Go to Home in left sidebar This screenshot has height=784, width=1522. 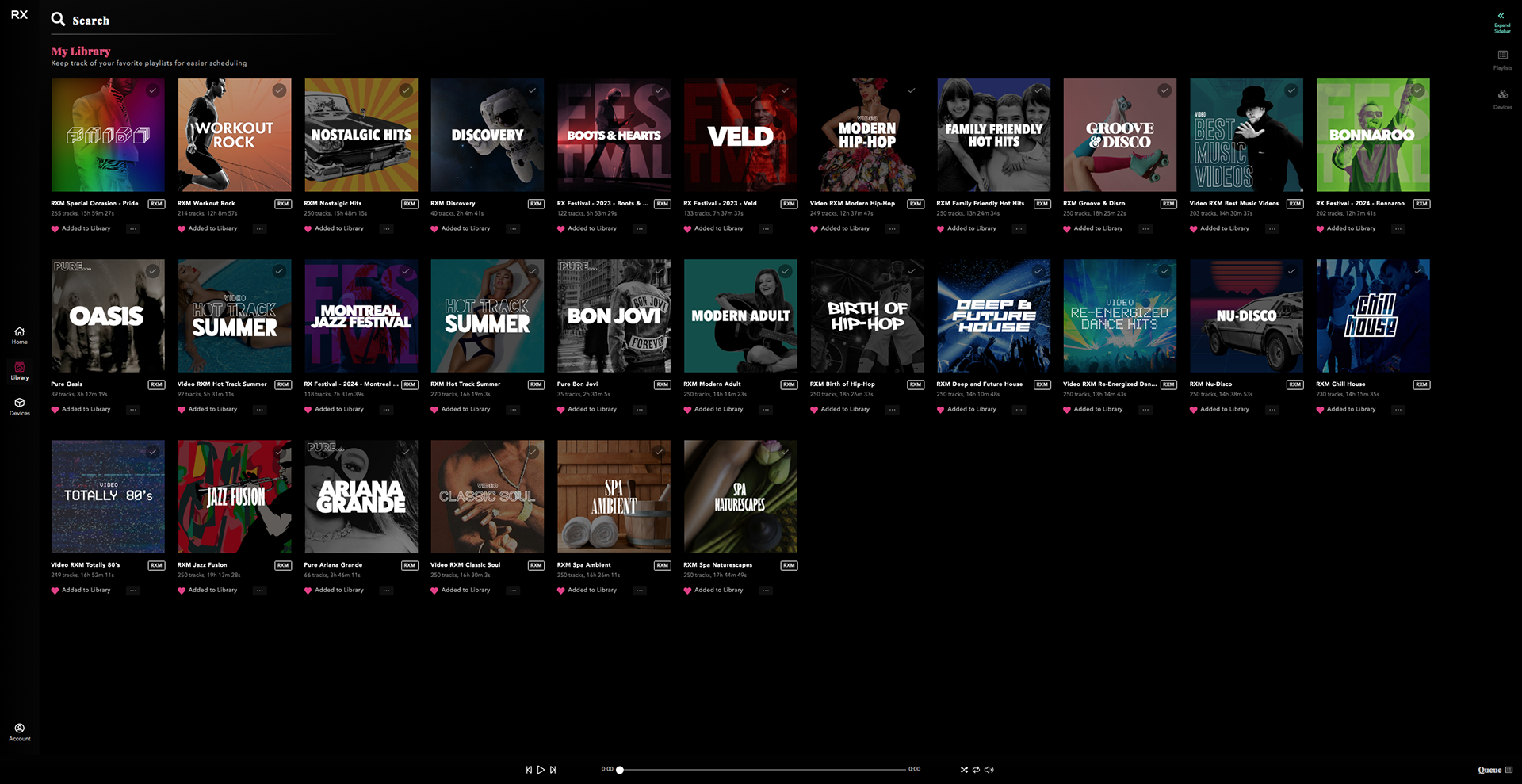click(x=20, y=335)
